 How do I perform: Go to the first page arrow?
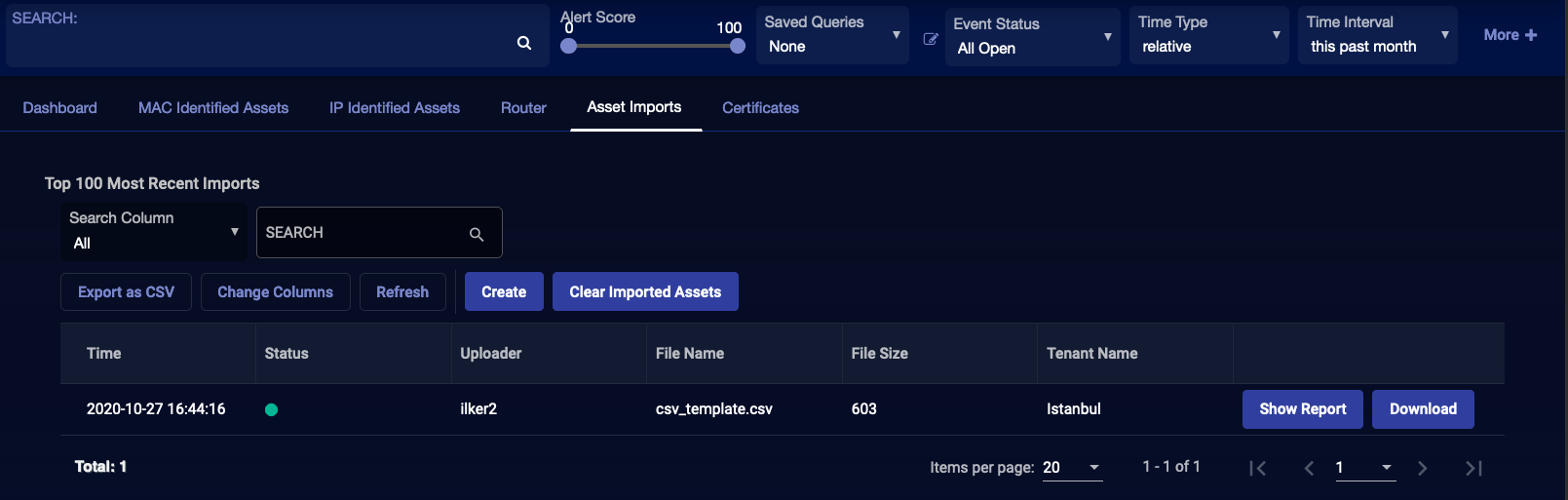pyautogui.click(x=1257, y=469)
